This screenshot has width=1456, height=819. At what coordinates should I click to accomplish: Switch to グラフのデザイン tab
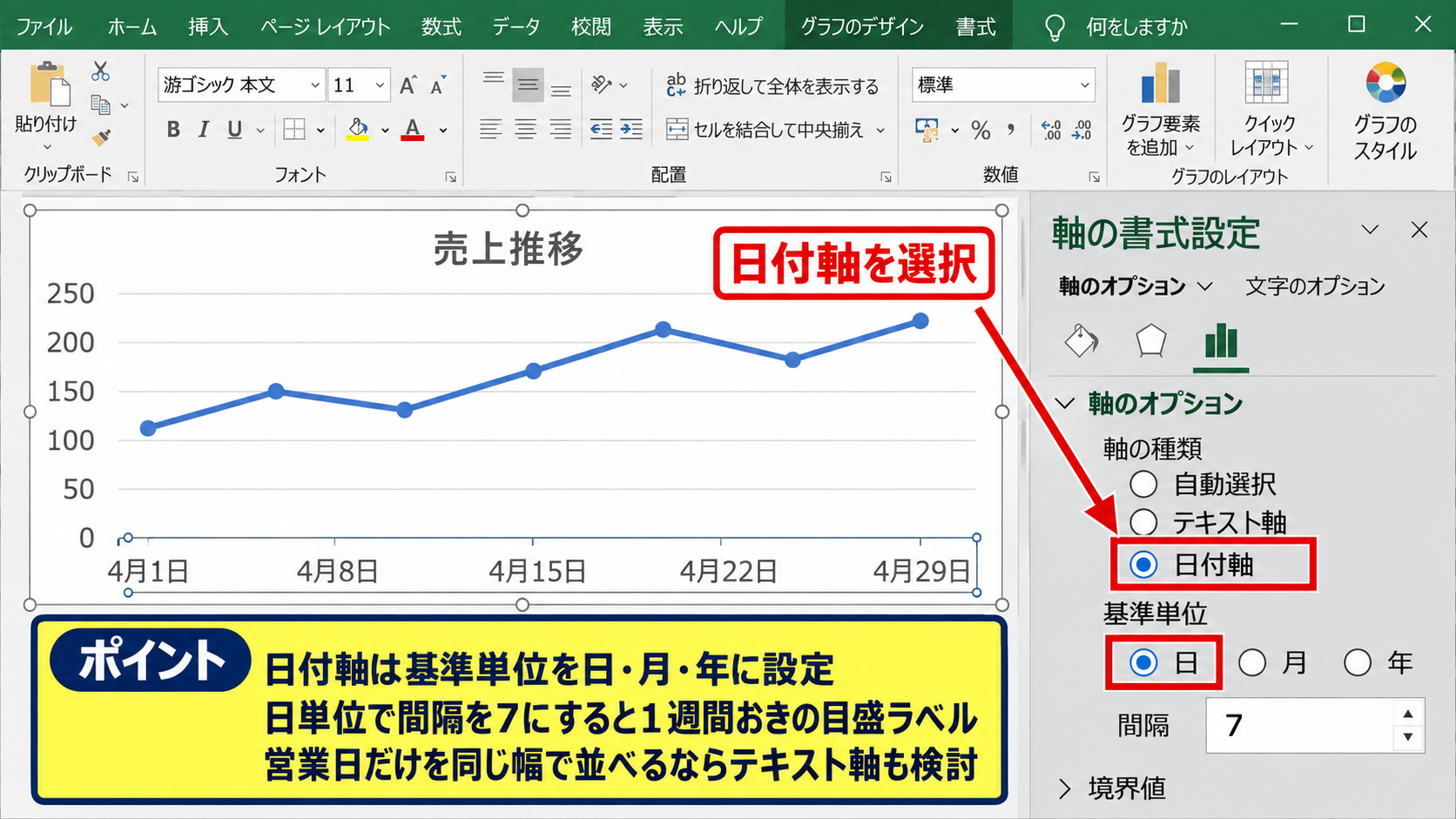pyautogui.click(x=862, y=27)
